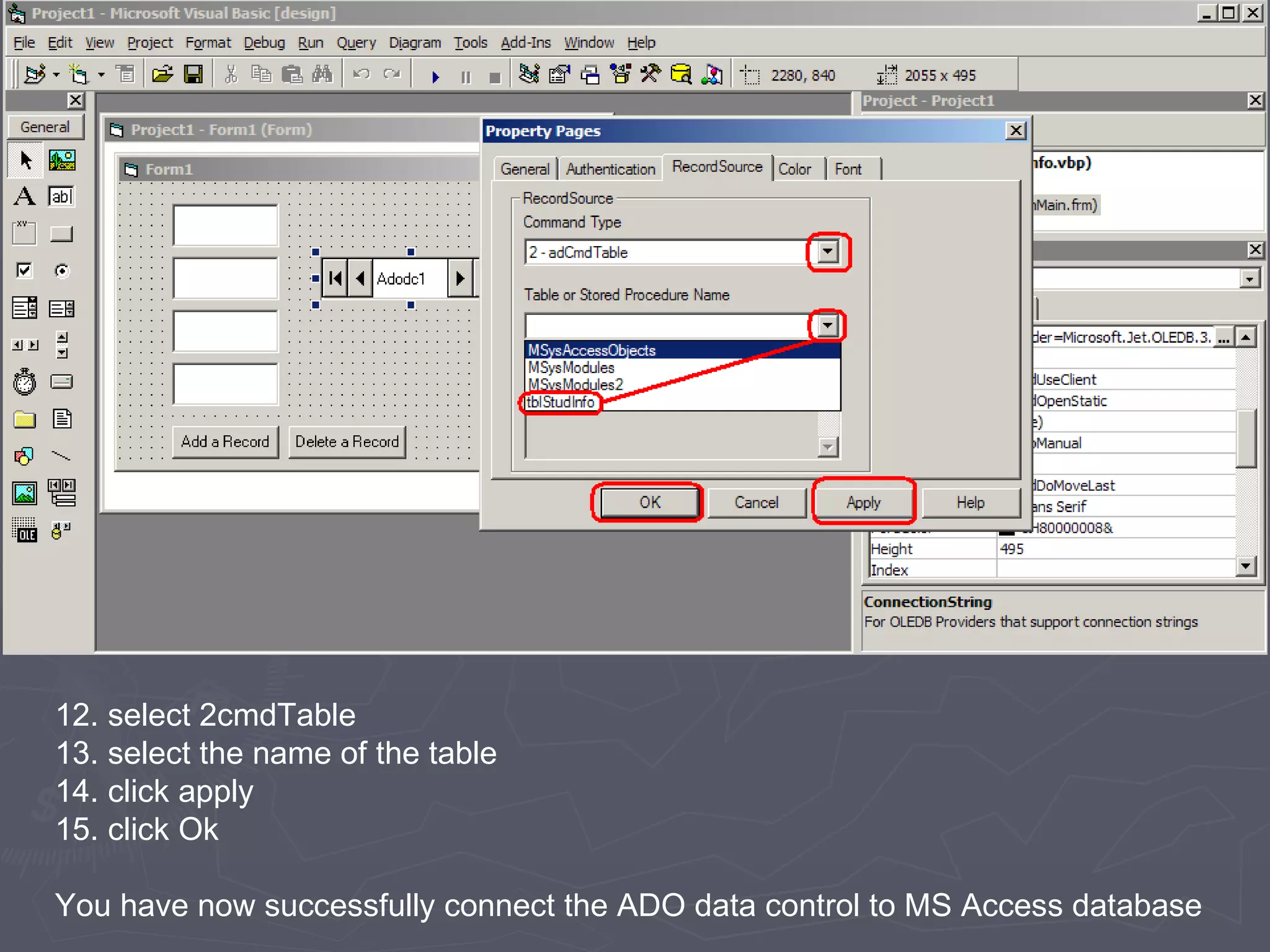Click the Apply button
The image size is (1270, 952).
click(x=864, y=502)
